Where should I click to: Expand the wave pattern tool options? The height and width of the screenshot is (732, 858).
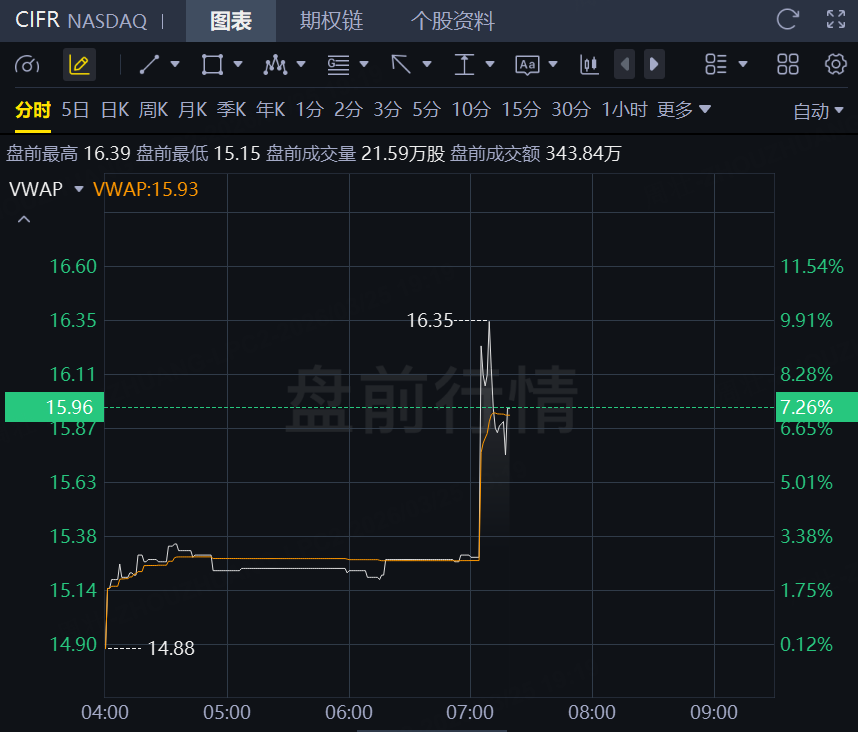(301, 65)
